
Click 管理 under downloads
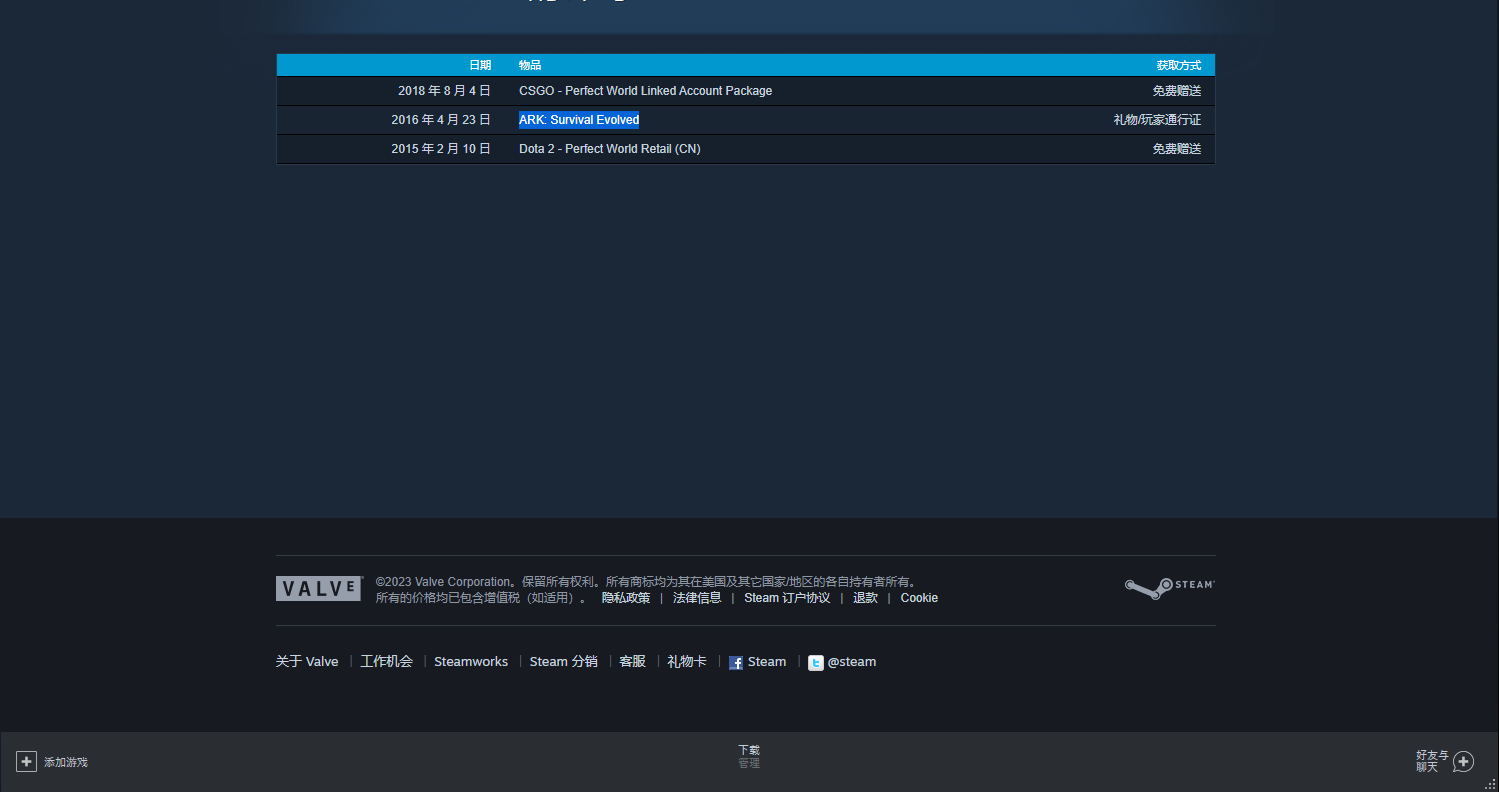pyautogui.click(x=749, y=763)
